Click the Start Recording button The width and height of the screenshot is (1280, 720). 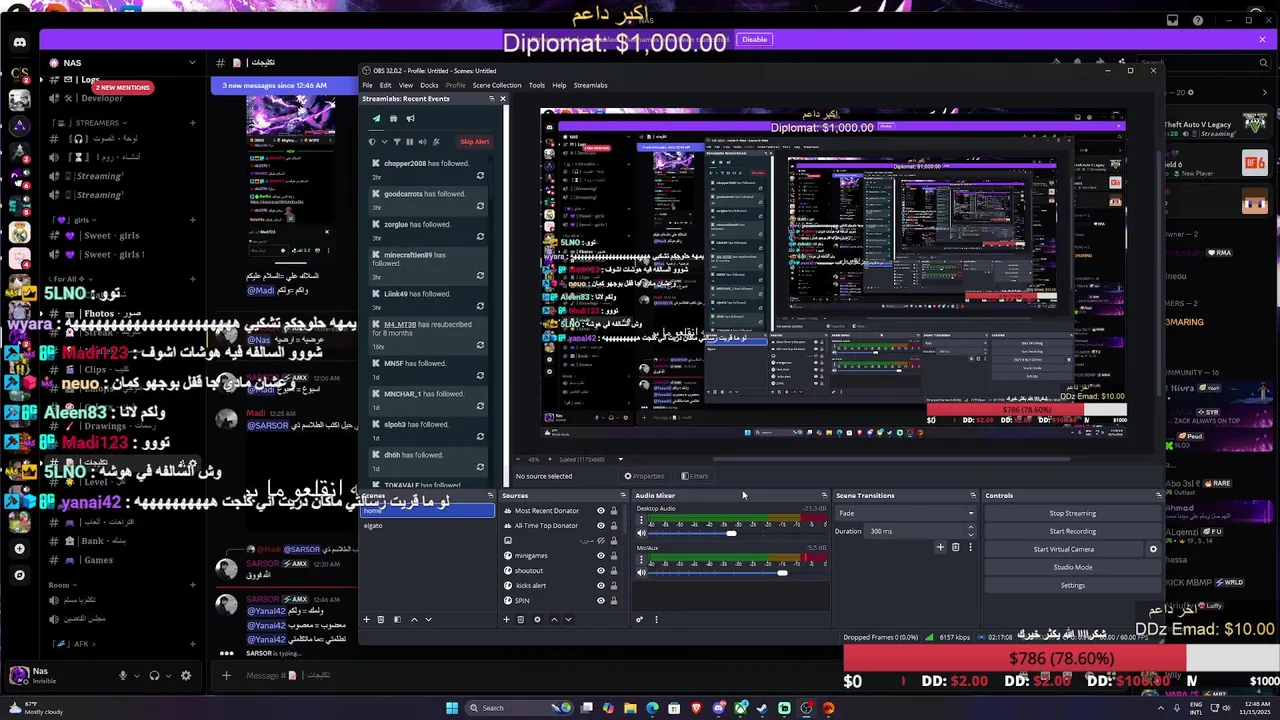point(1072,531)
